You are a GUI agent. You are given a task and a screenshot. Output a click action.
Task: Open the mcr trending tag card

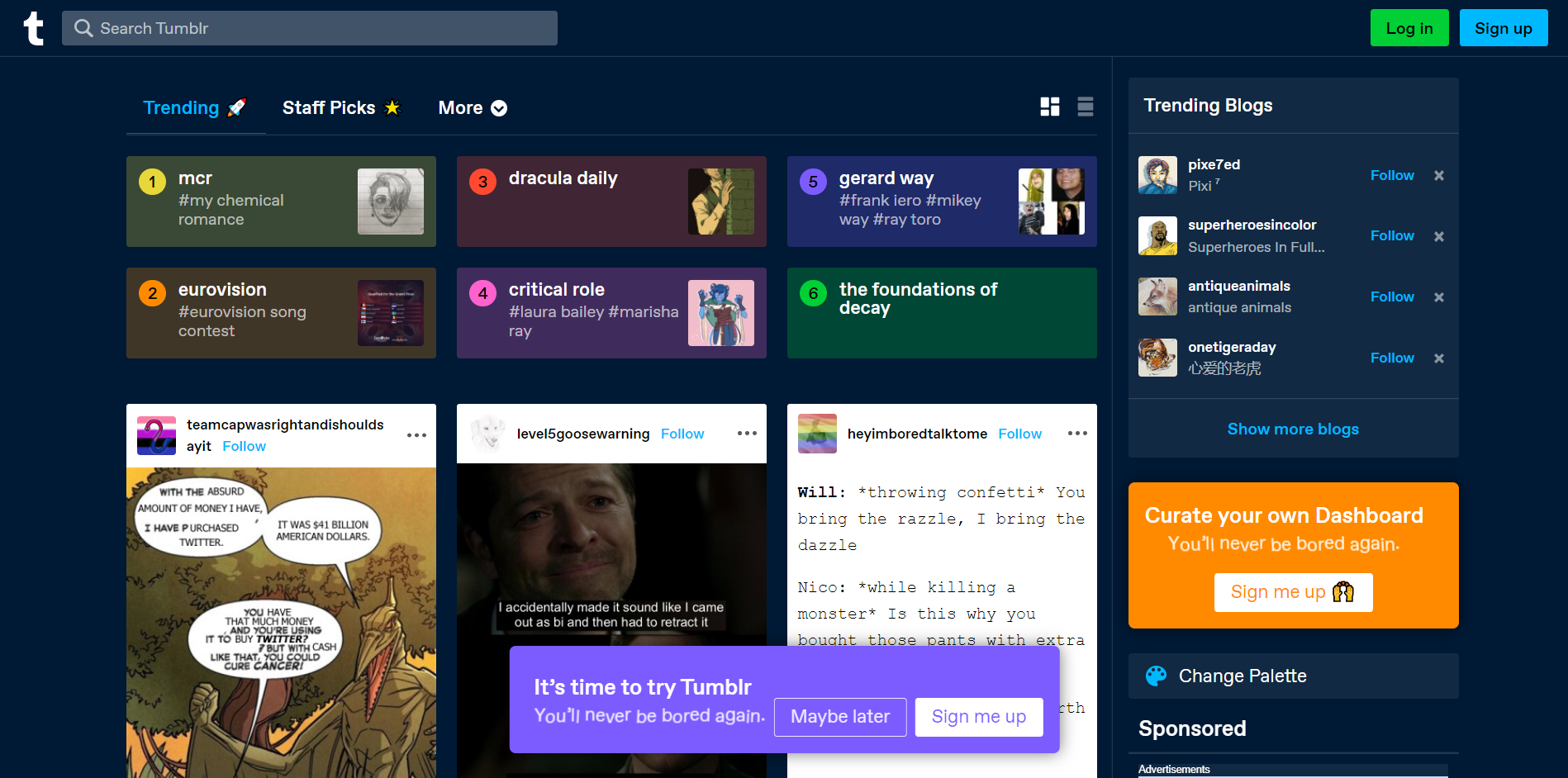tap(281, 202)
